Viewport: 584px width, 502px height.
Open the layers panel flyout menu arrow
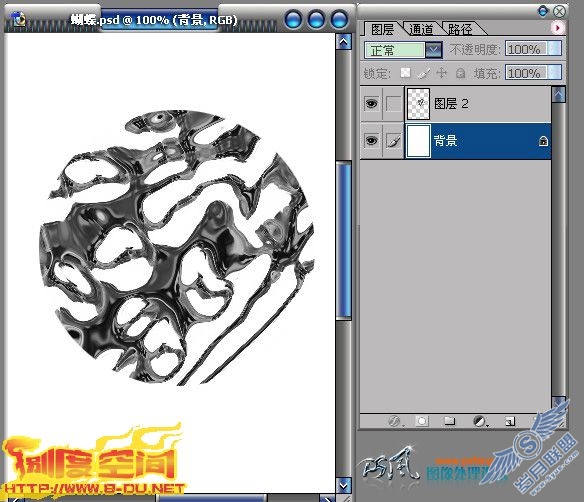(x=557, y=28)
